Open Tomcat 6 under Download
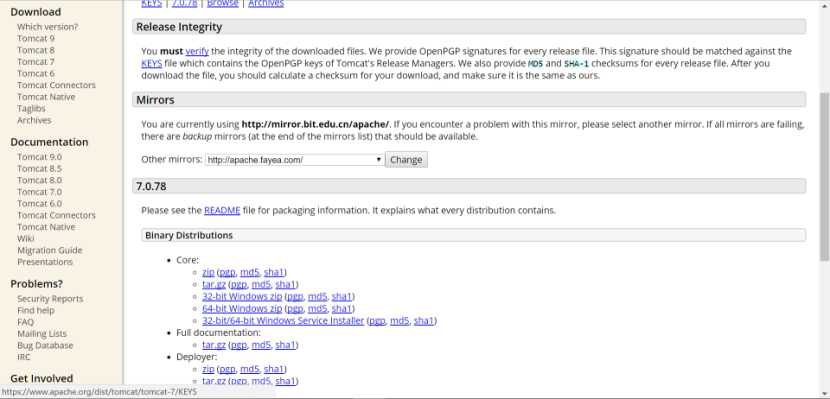Image resolution: width=830 pixels, height=399 pixels. click(x=35, y=73)
